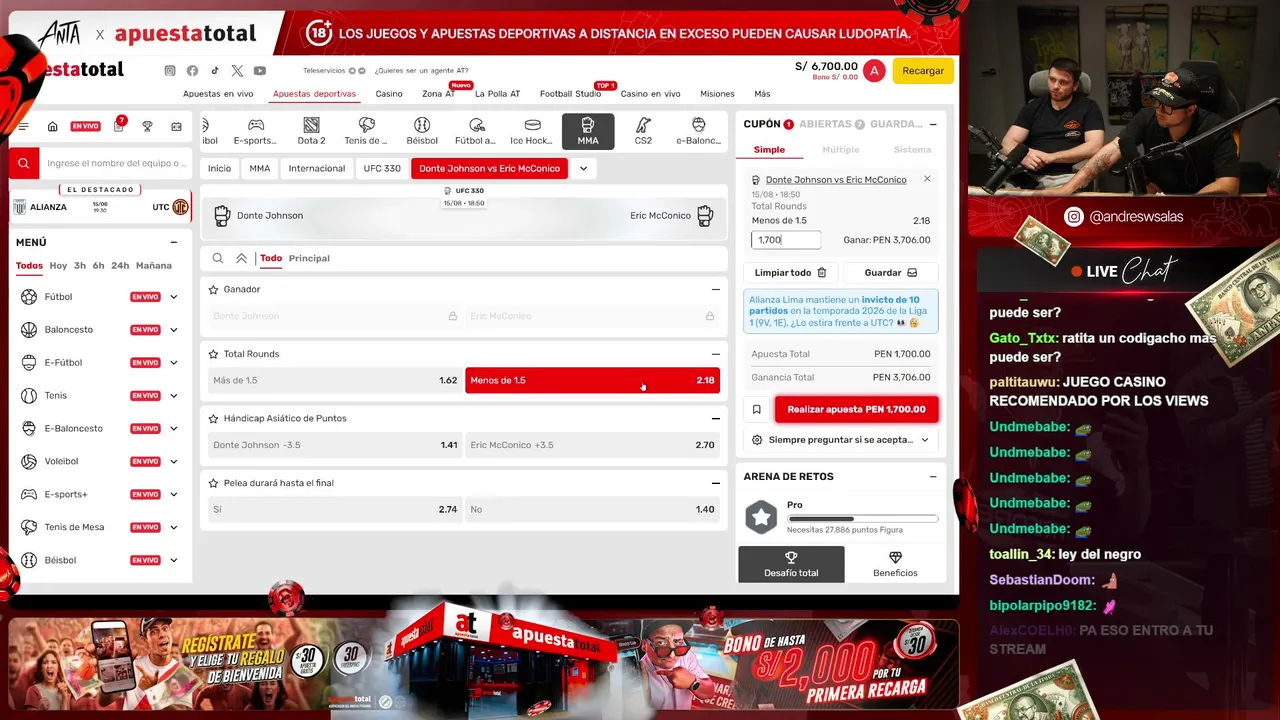Toggle the EN VIVO filter in sidebar toolbar
Image resolution: width=1280 pixels, height=720 pixels.
(85, 126)
